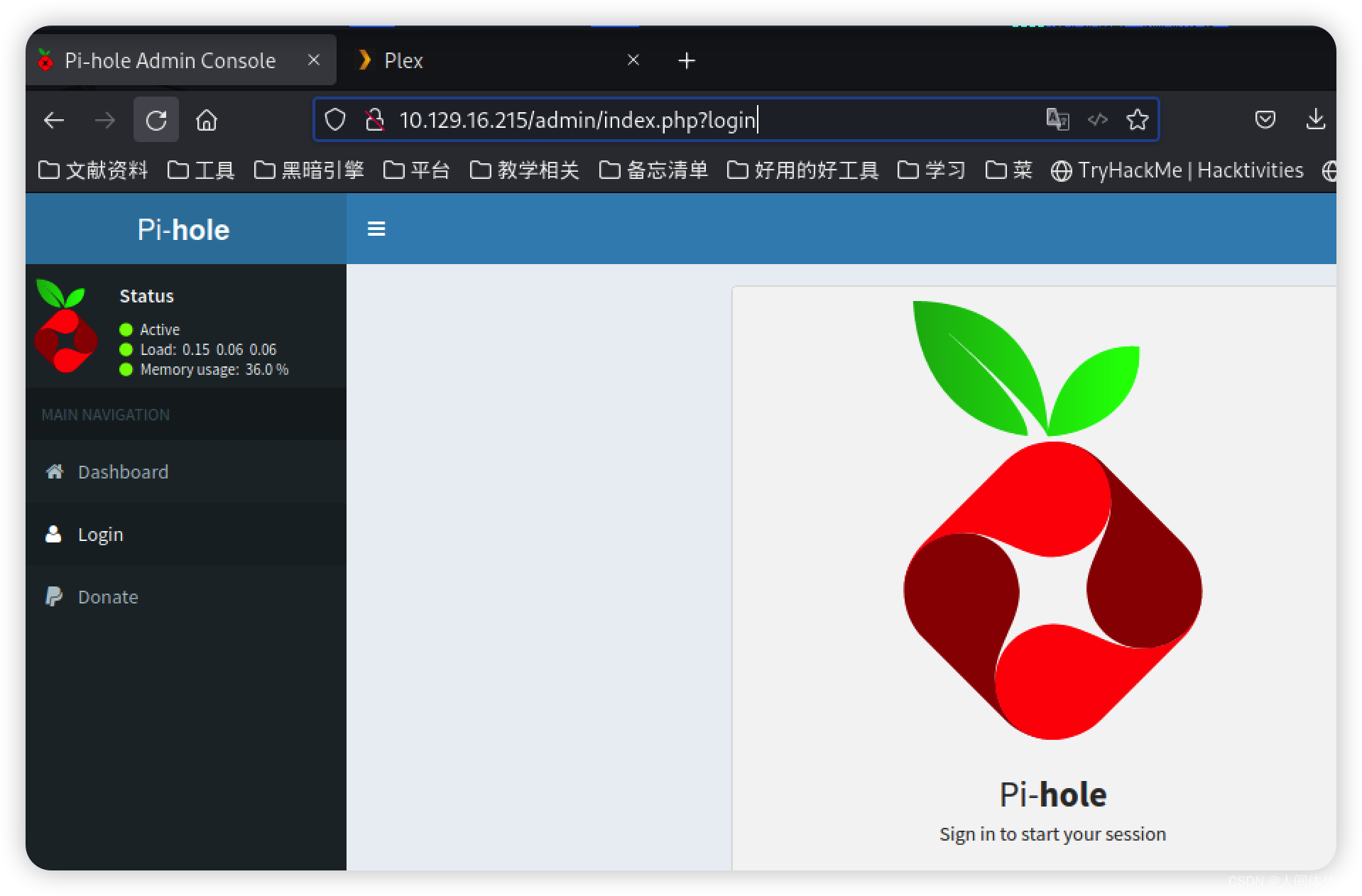Show the insecure connection lock info
The height and width of the screenshot is (896, 1362).
tap(374, 120)
